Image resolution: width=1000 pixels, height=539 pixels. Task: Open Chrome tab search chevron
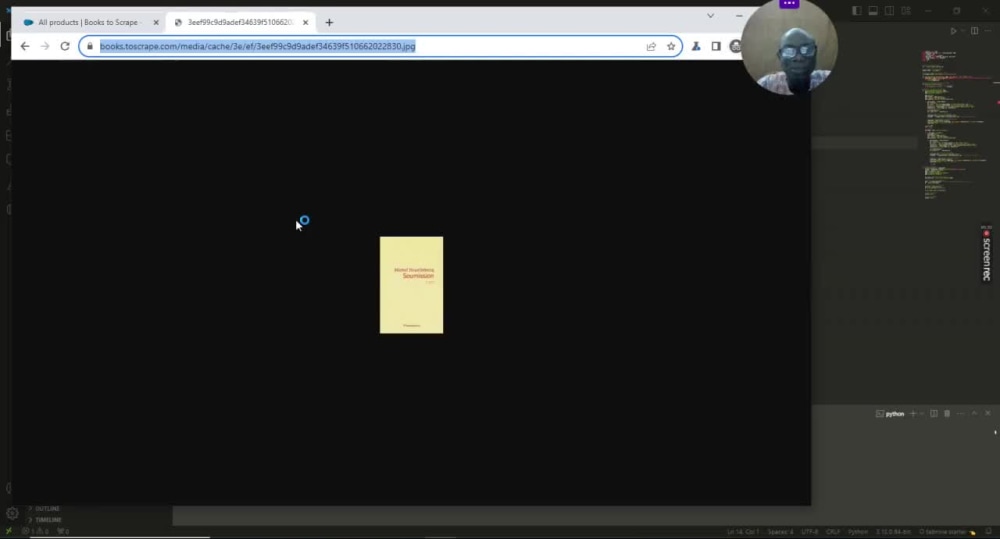tap(710, 16)
